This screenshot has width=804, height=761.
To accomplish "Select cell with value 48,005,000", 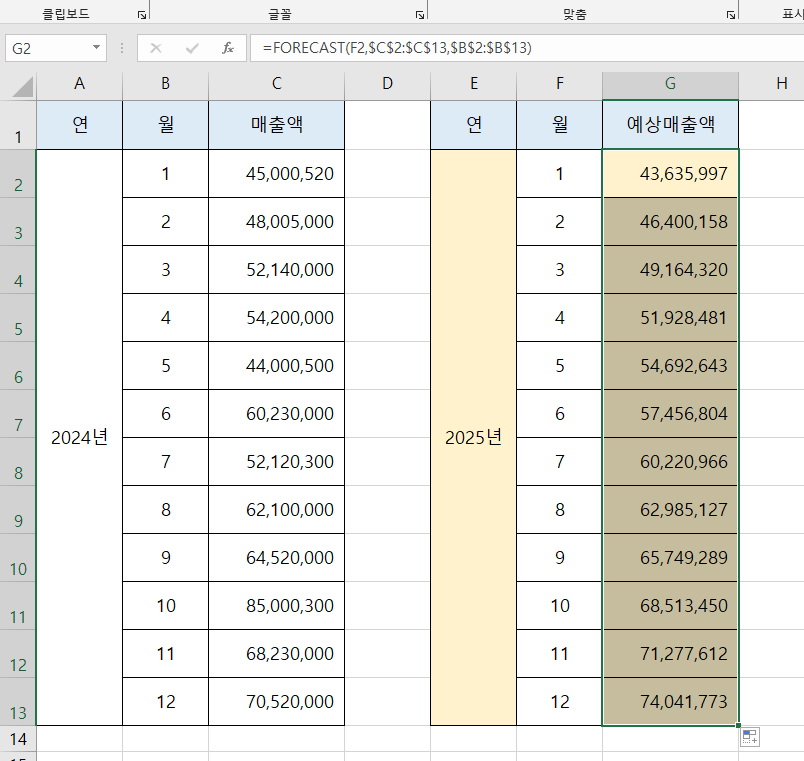I will click(x=277, y=222).
